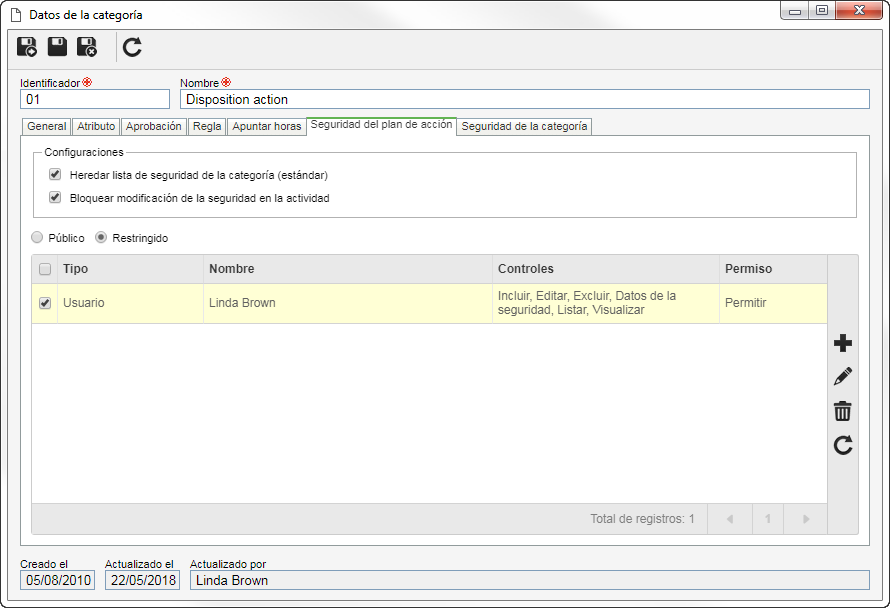Click the Save and new toolbar icon
The width and height of the screenshot is (890, 608).
click(x=27, y=47)
